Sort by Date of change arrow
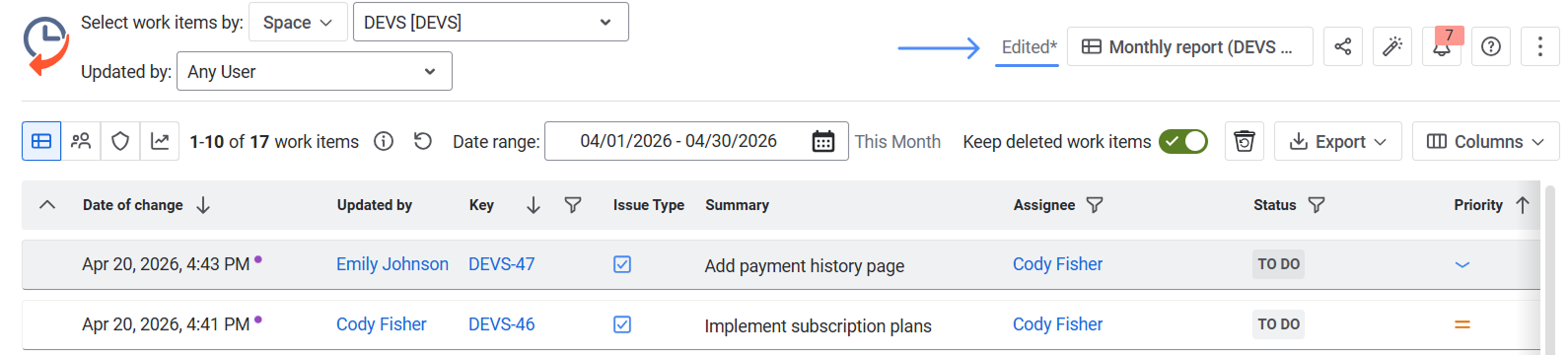Image resolution: width=1568 pixels, height=355 pixels. (x=203, y=205)
